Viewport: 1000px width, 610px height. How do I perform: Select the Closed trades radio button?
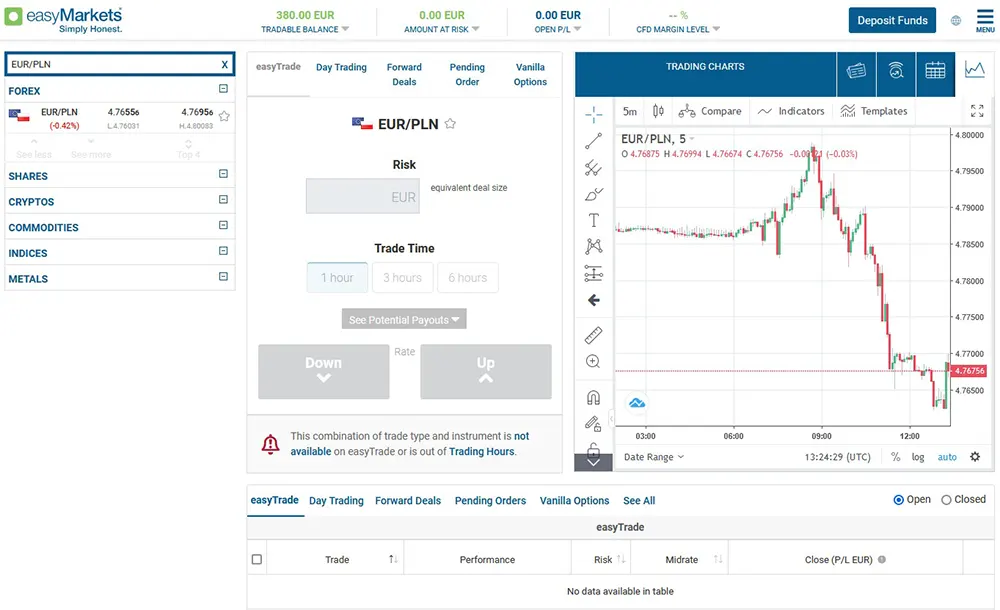tap(945, 500)
